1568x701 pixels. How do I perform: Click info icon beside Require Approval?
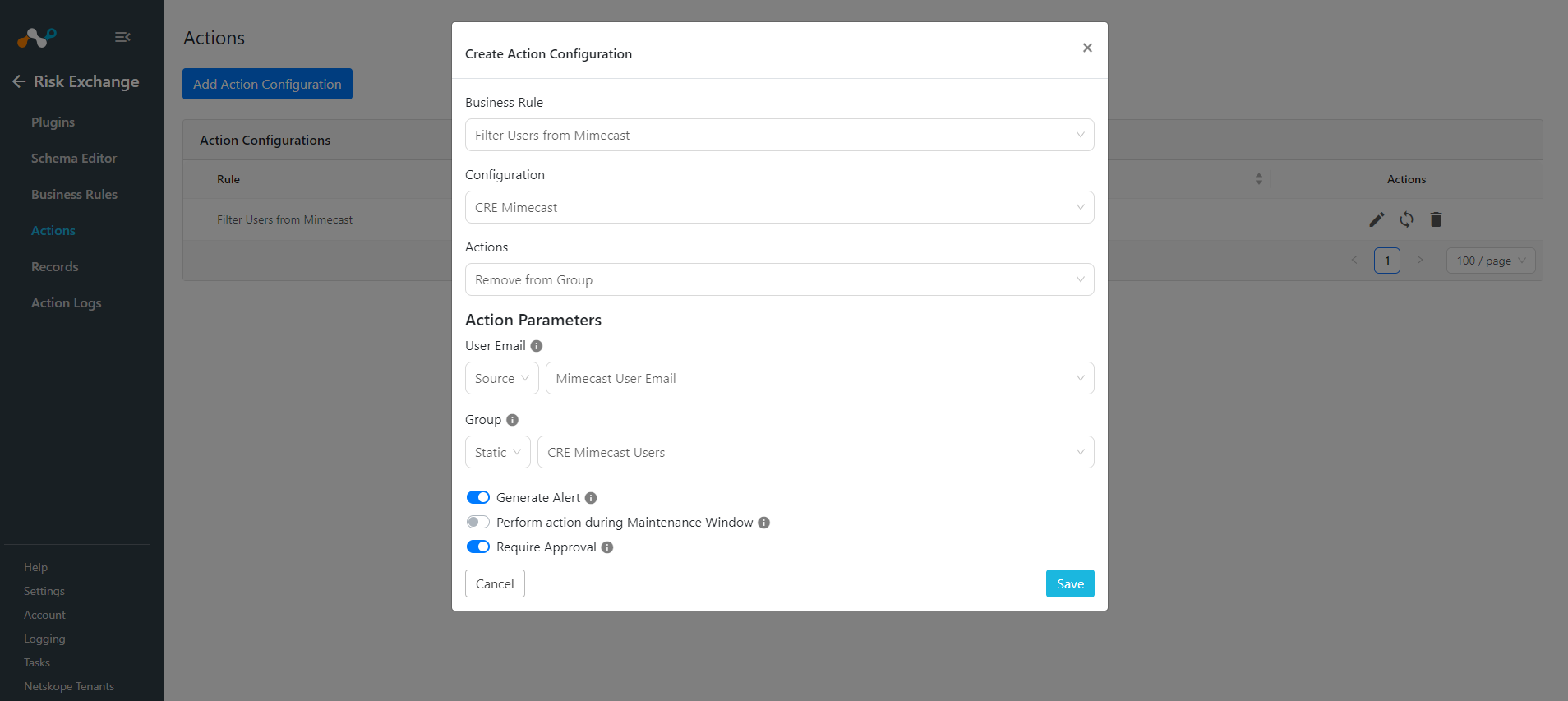click(x=607, y=547)
